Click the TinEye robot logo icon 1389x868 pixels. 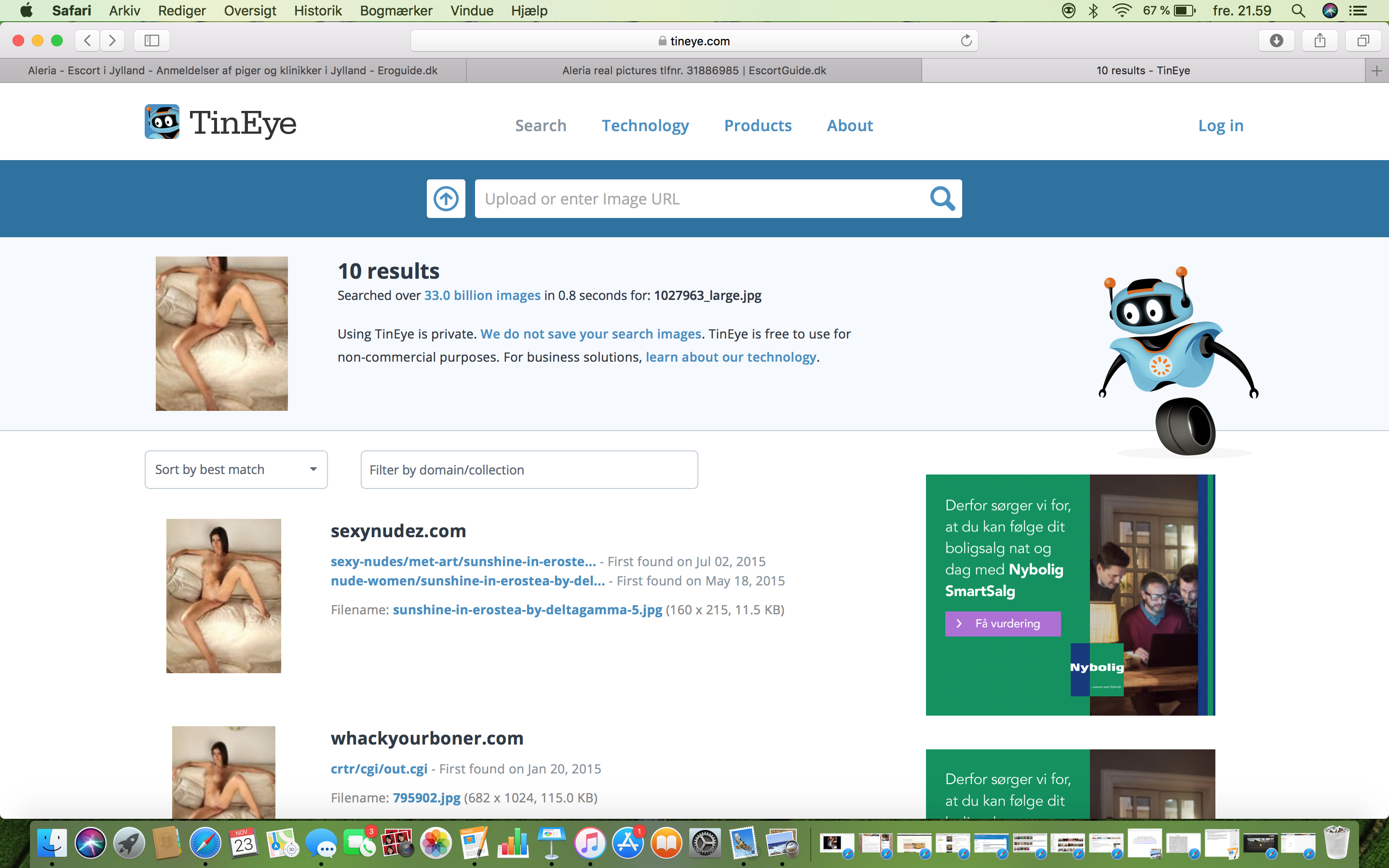tap(162, 122)
